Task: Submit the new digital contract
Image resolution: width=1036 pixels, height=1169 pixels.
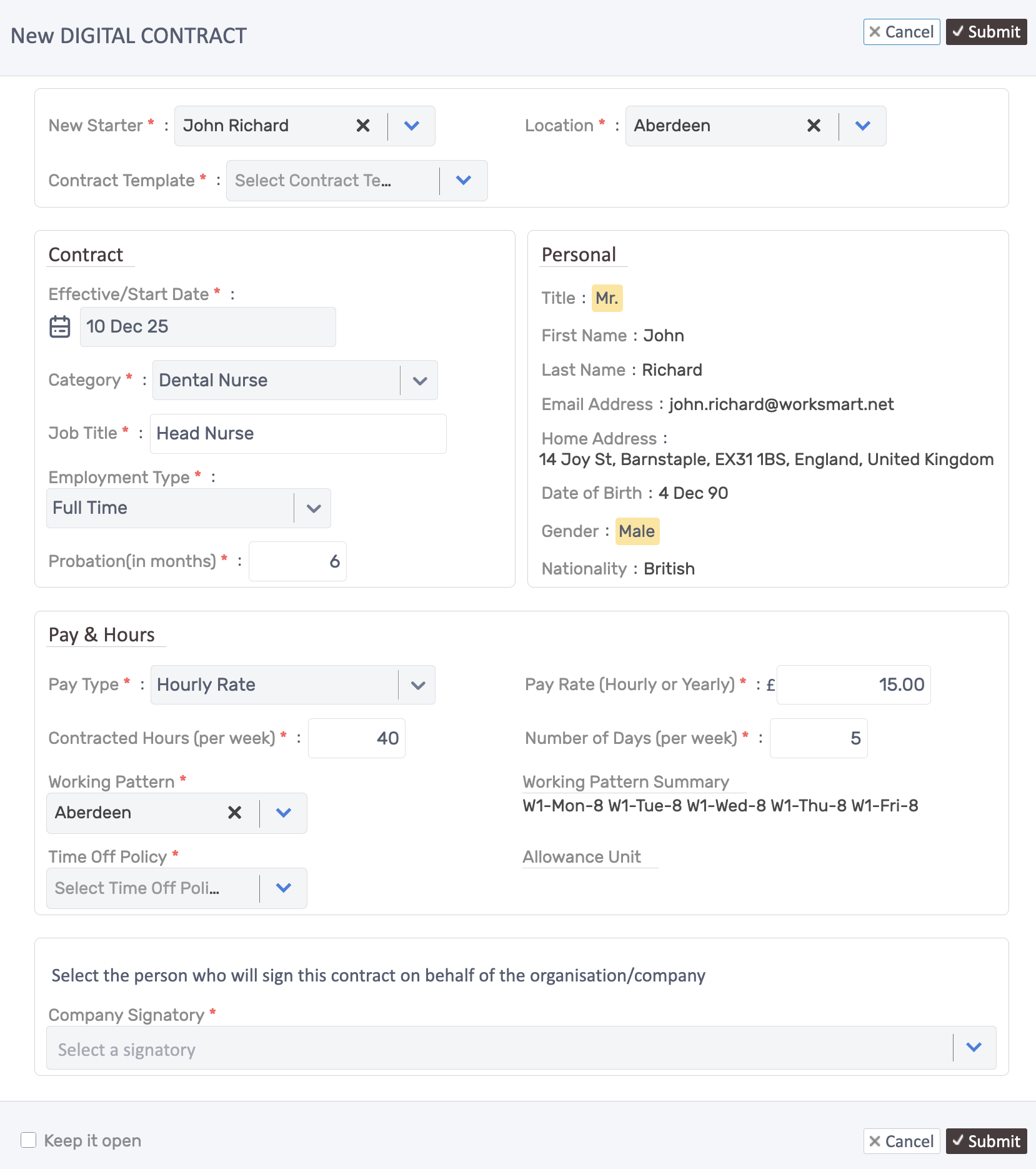Action: pyautogui.click(x=986, y=32)
